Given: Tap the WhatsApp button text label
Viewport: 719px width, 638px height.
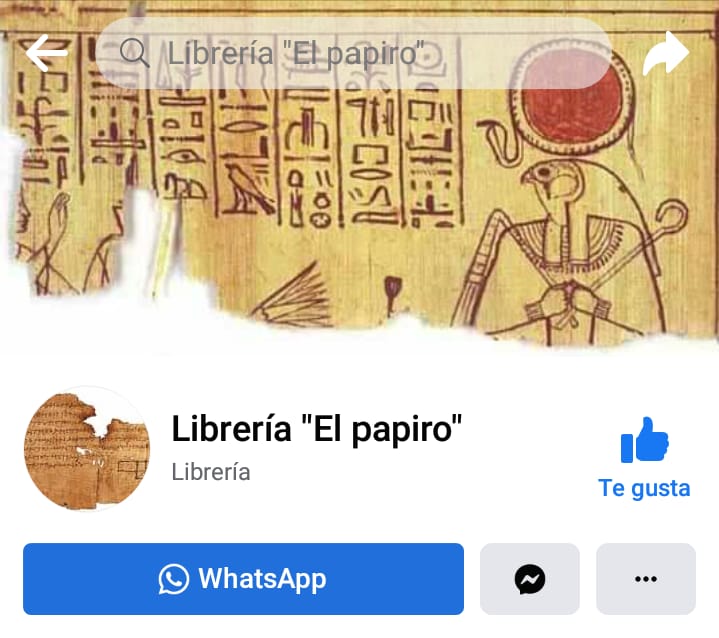Looking at the screenshot, I should tap(262, 579).
